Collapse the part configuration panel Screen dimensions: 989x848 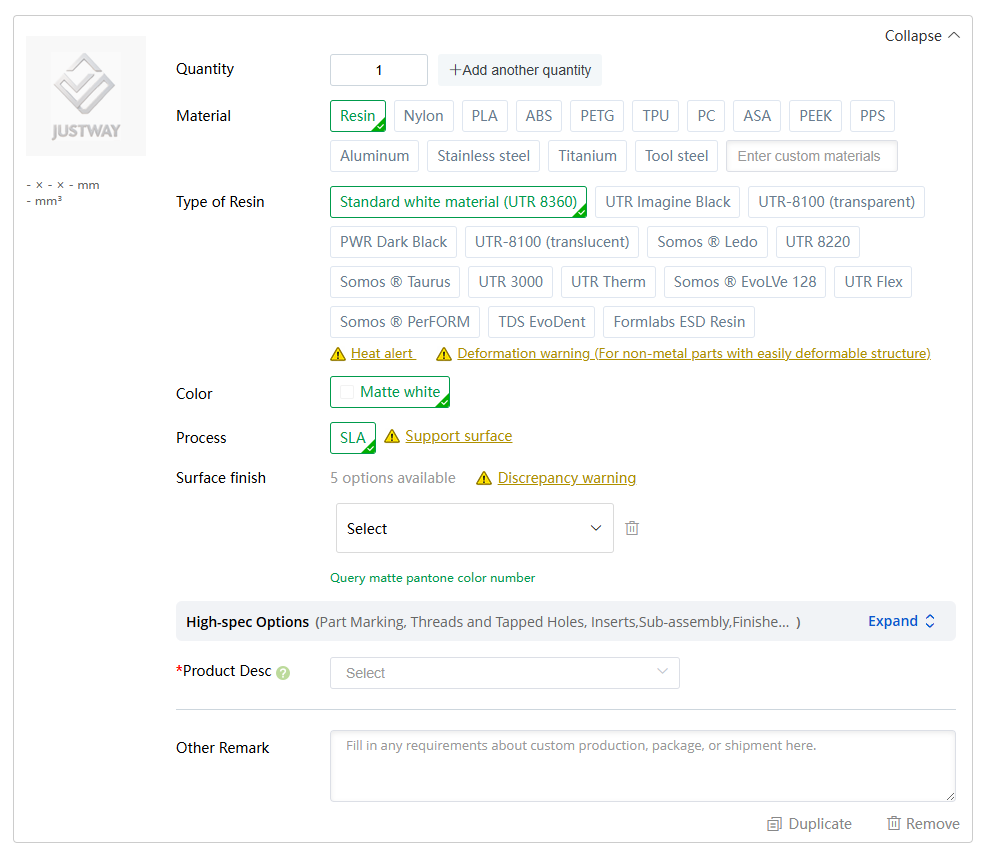(x=922, y=36)
